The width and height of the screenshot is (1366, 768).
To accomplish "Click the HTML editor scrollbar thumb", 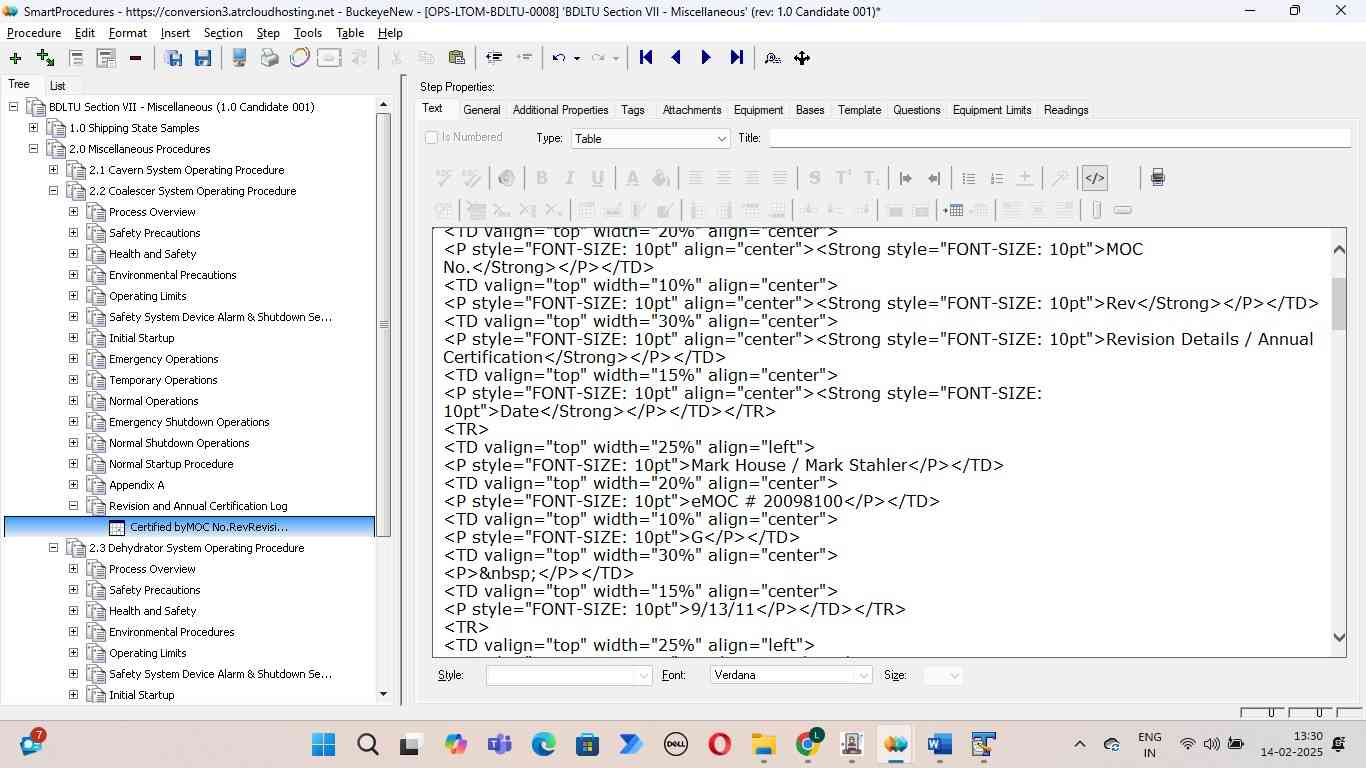I will click(1339, 302).
